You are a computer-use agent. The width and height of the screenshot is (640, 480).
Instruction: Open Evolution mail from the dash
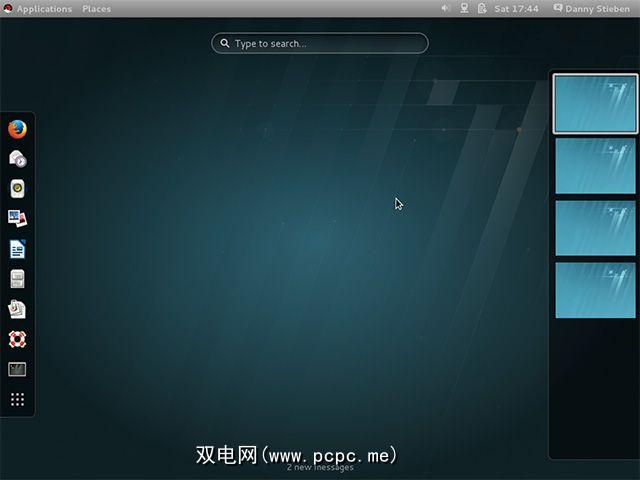pyautogui.click(x=17, y=159)
